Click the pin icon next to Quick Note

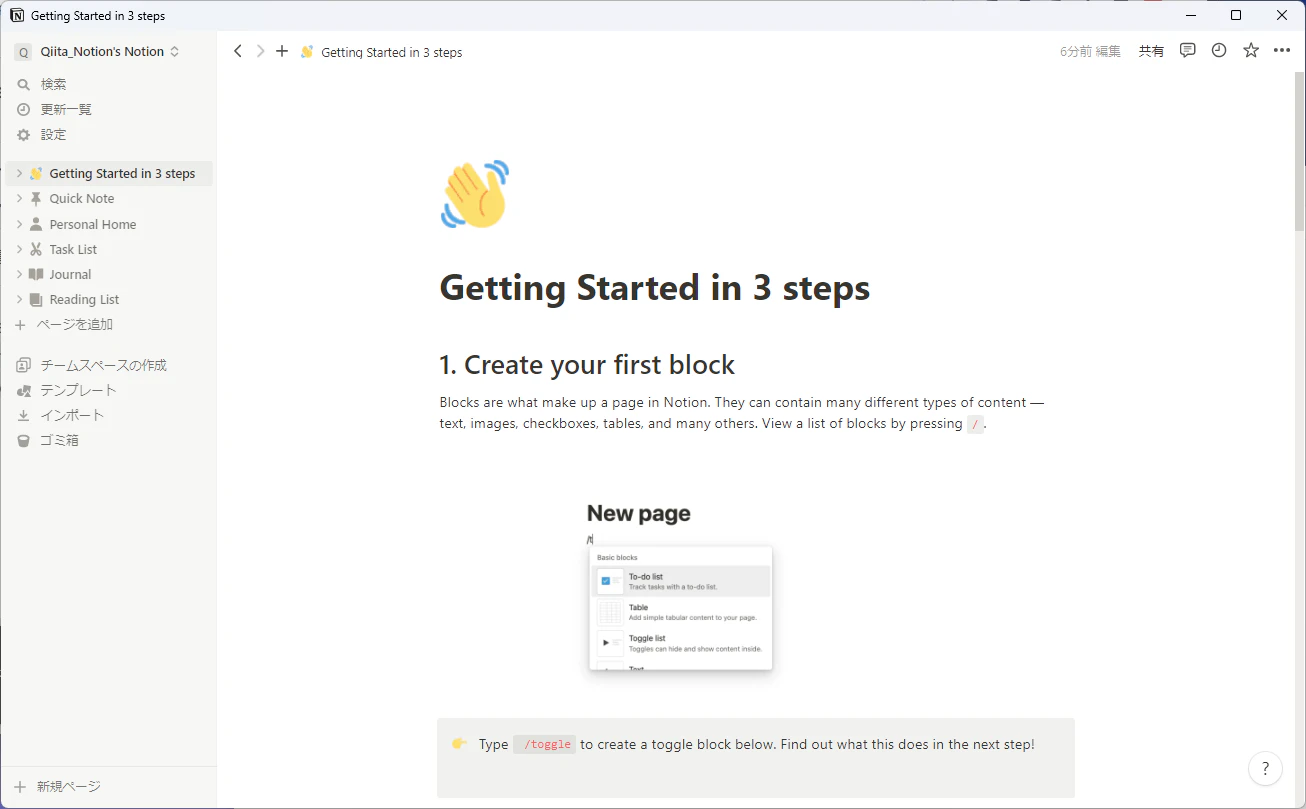point(36,199)
